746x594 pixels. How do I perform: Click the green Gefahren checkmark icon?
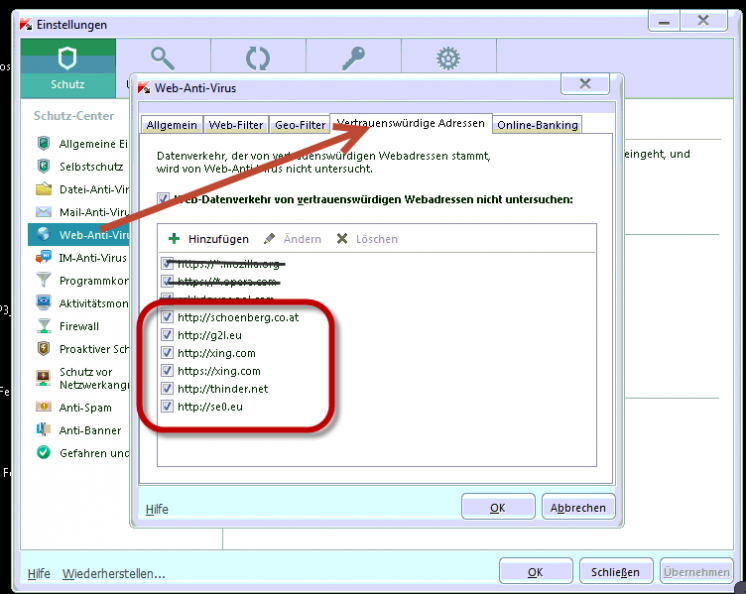pyautogui.click(x=44, y=452)
